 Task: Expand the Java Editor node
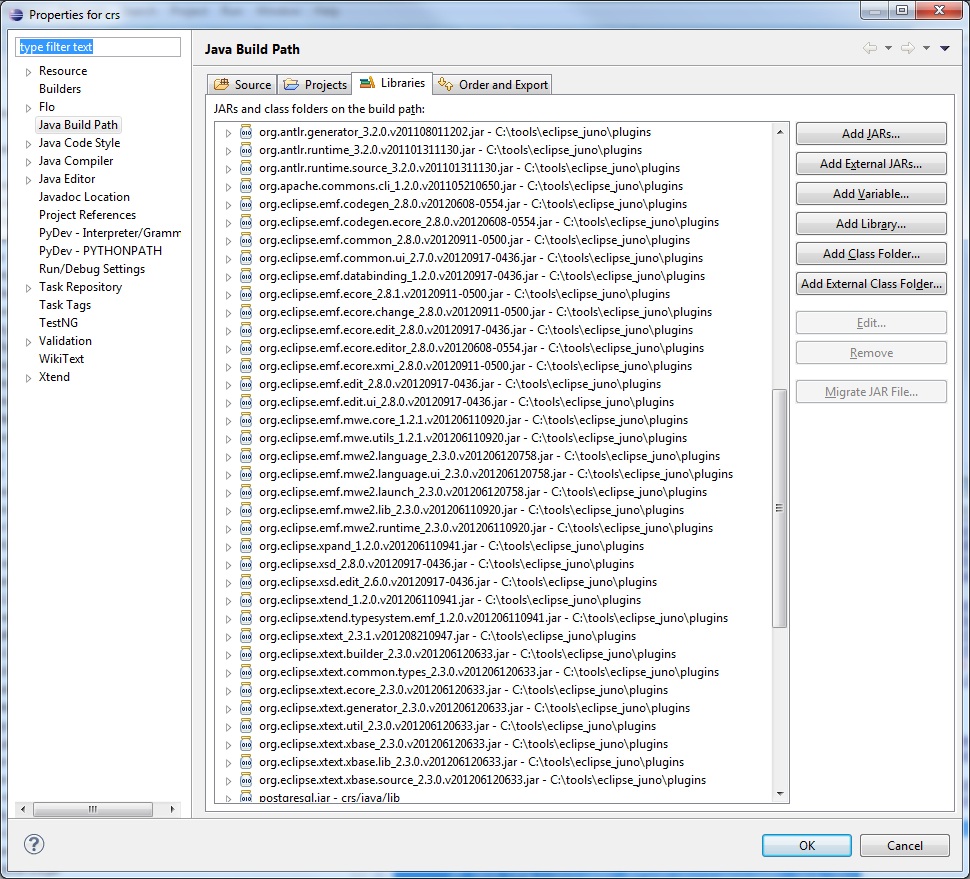[x=28, y=179]
